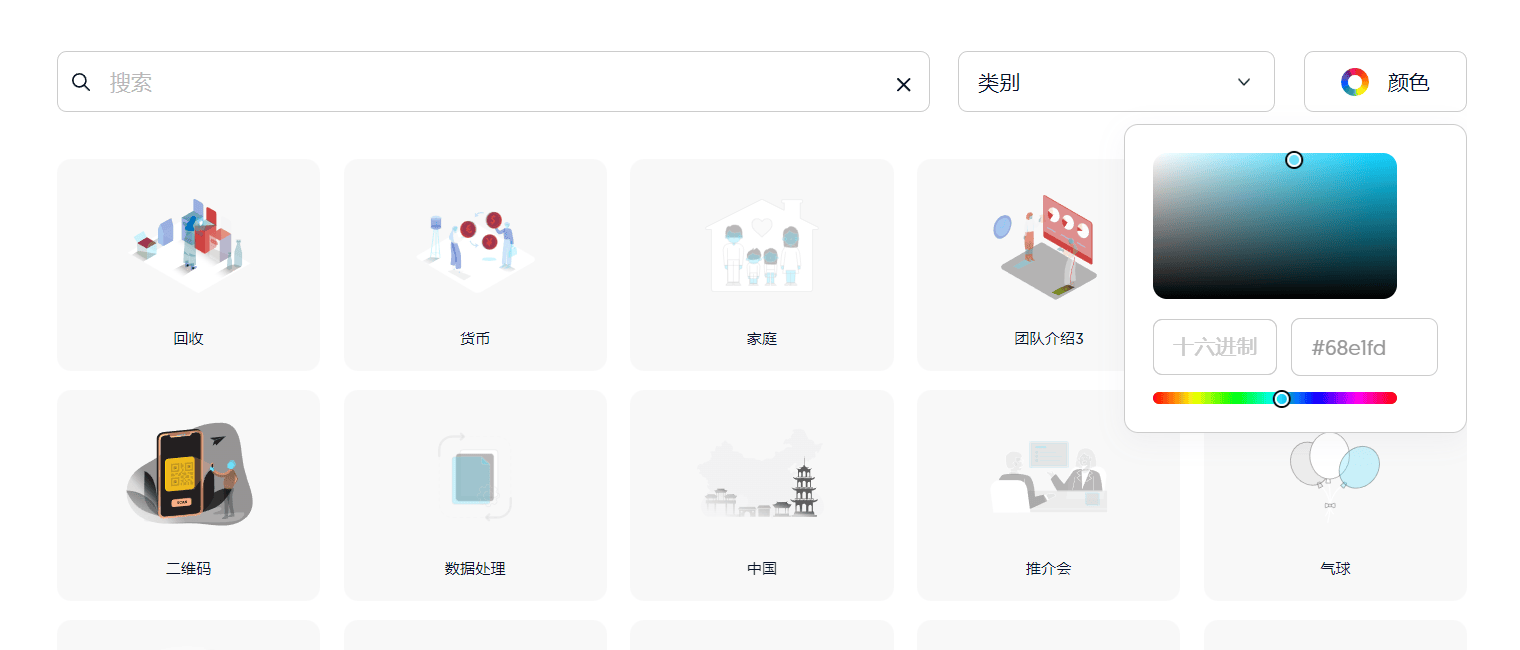
Task: View the 家庭 family illustration
Action: 761,264
